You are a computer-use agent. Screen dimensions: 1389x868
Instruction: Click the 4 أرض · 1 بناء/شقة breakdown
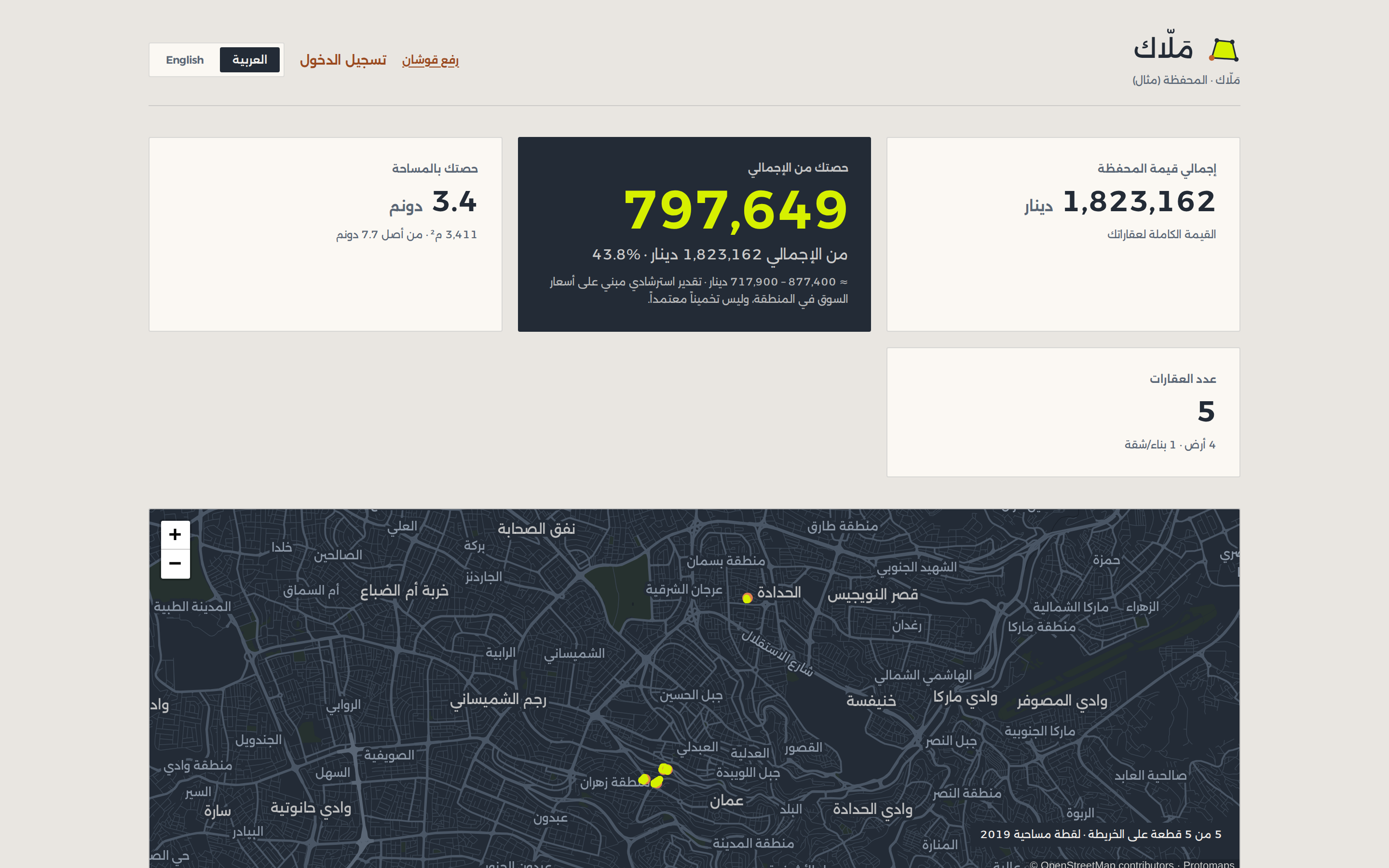point(1170,444)
